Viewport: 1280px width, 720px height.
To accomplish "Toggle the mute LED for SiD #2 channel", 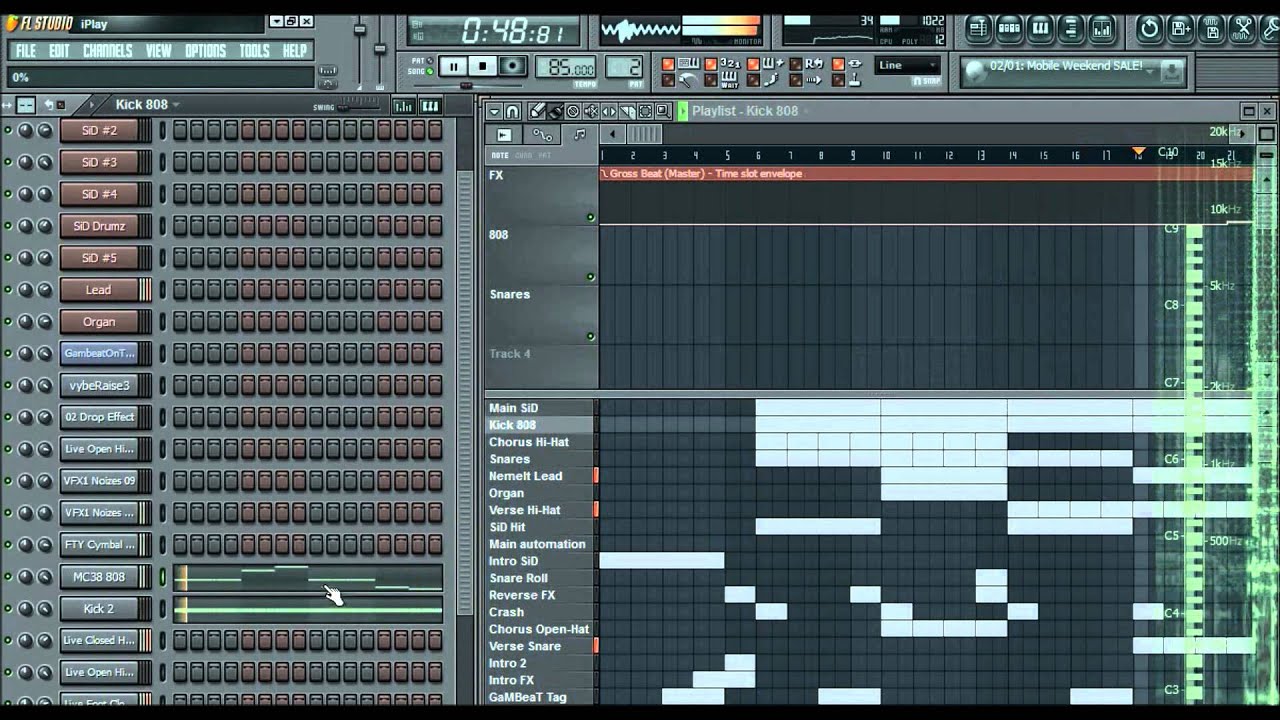I will tap(8, 130).
